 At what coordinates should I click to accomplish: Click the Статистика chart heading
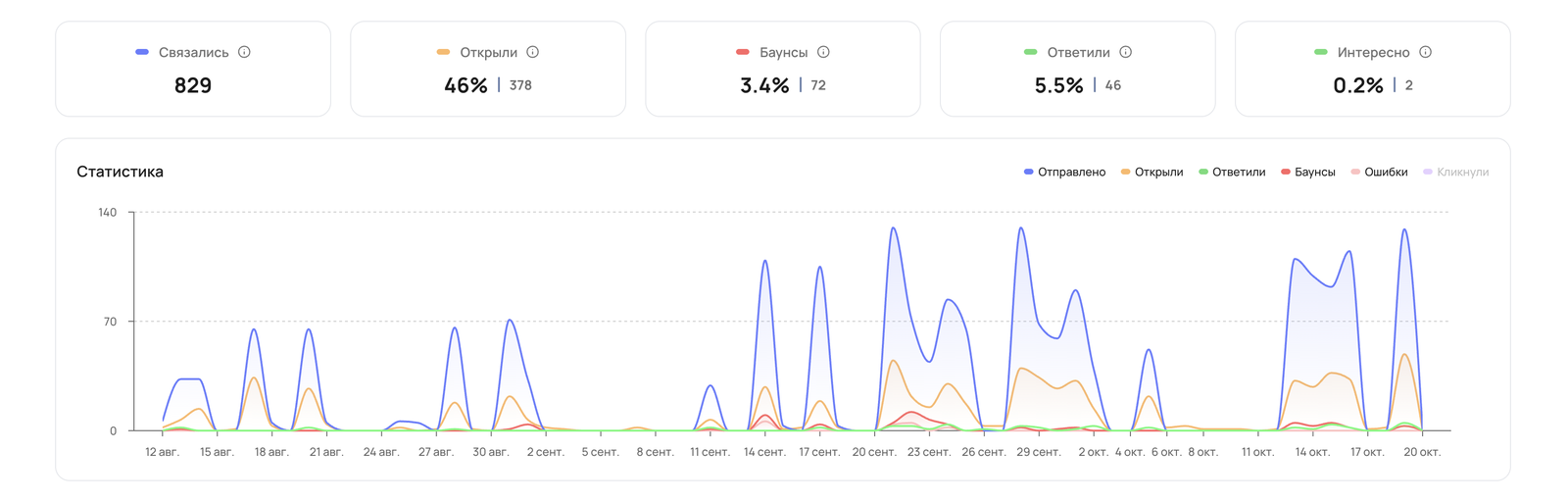click(120, 172)
